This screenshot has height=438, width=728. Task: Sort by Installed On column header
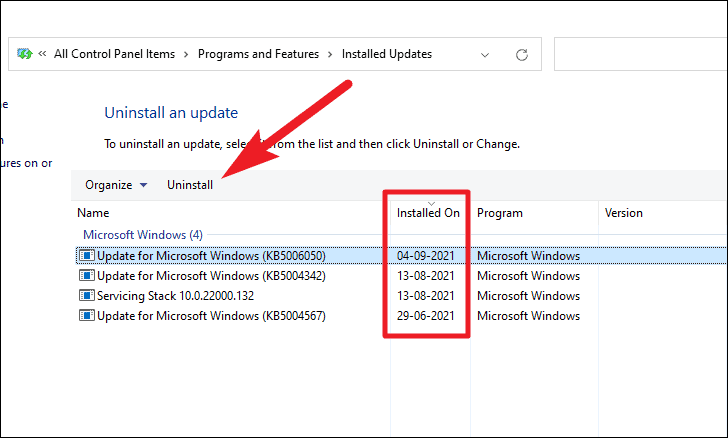coord(428,213)
